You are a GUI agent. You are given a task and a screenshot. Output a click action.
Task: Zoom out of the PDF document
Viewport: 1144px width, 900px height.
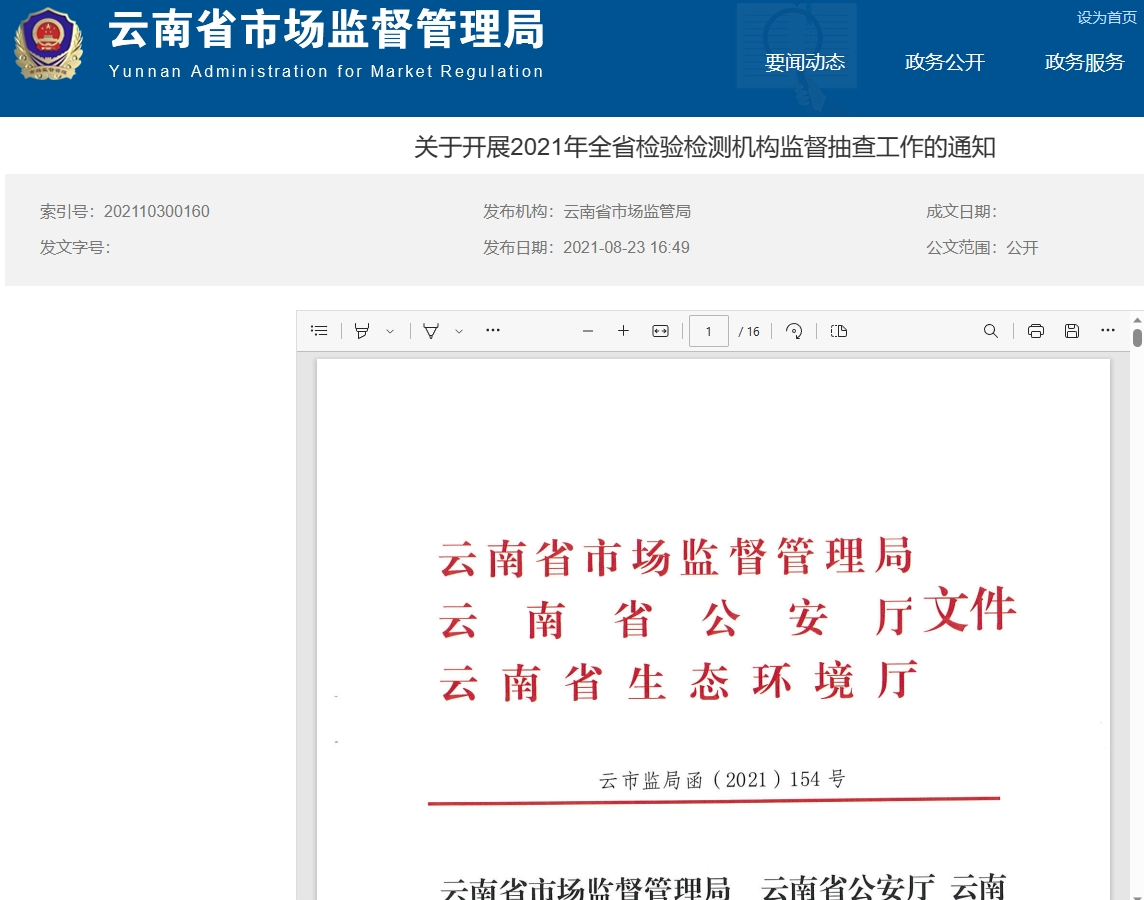click(x=588, y=331)
